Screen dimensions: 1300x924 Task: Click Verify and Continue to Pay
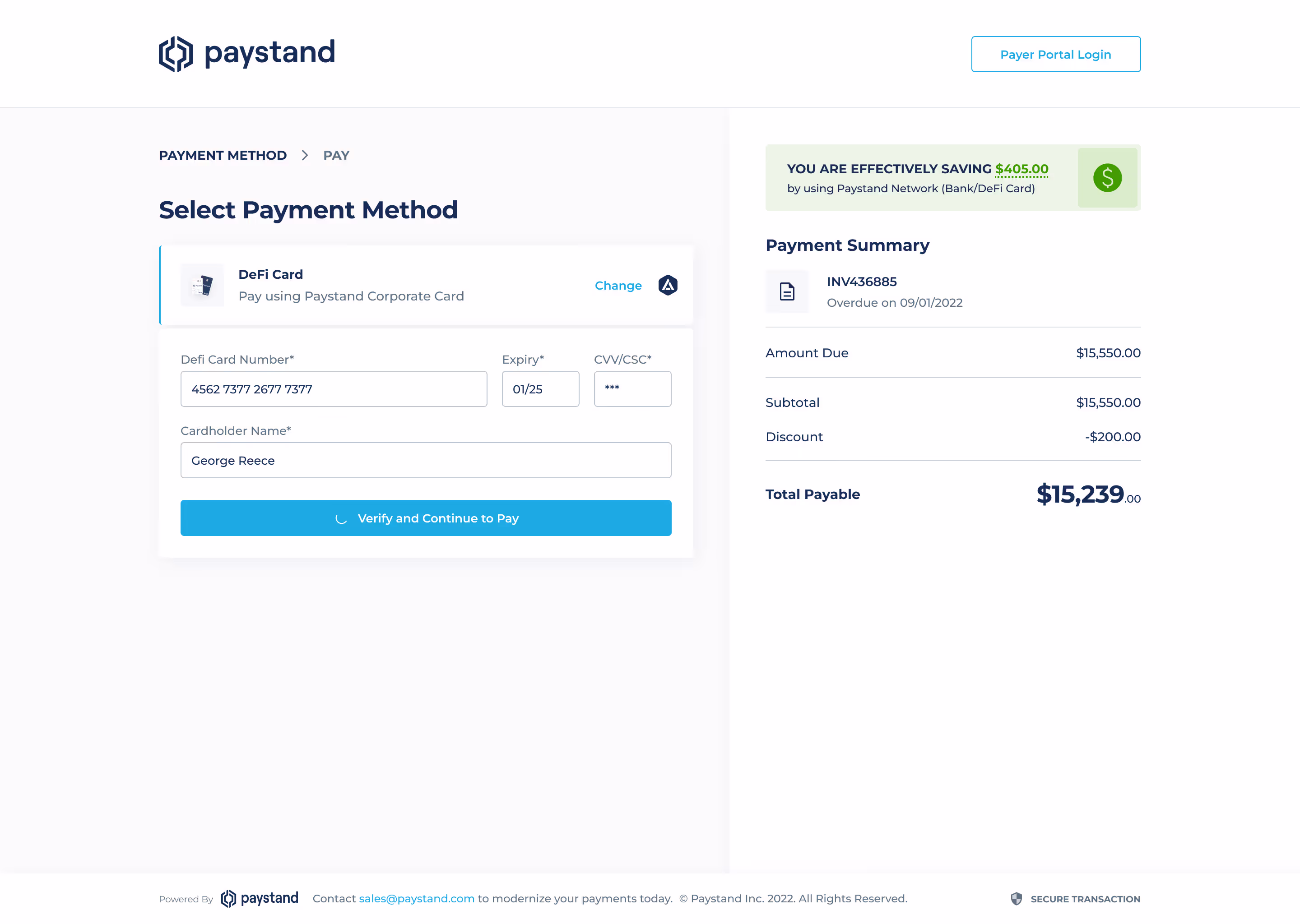pyautogui.click(x=426, y=518)
